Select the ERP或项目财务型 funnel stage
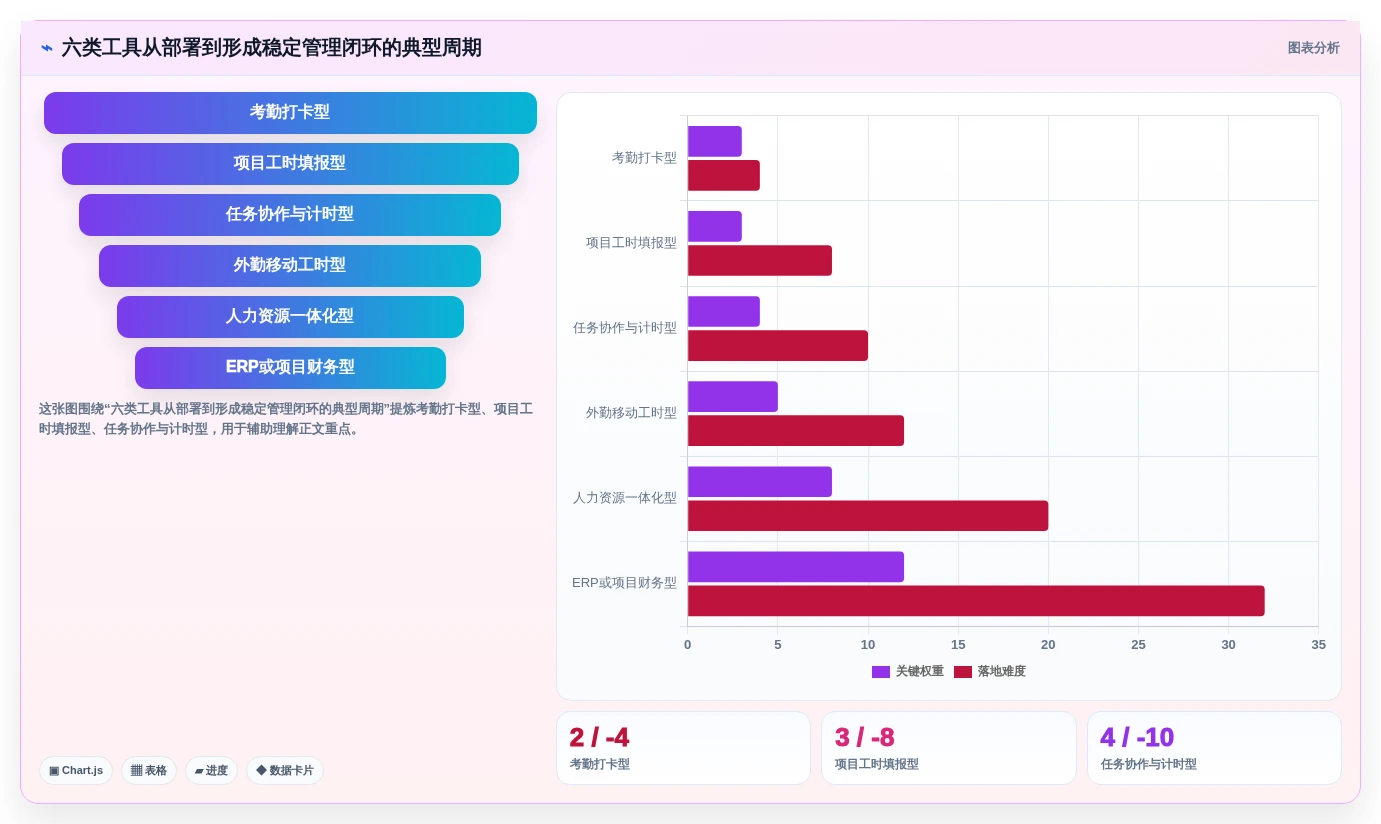The width and height of the screenshot is (1381, 824). click(290, 368)
